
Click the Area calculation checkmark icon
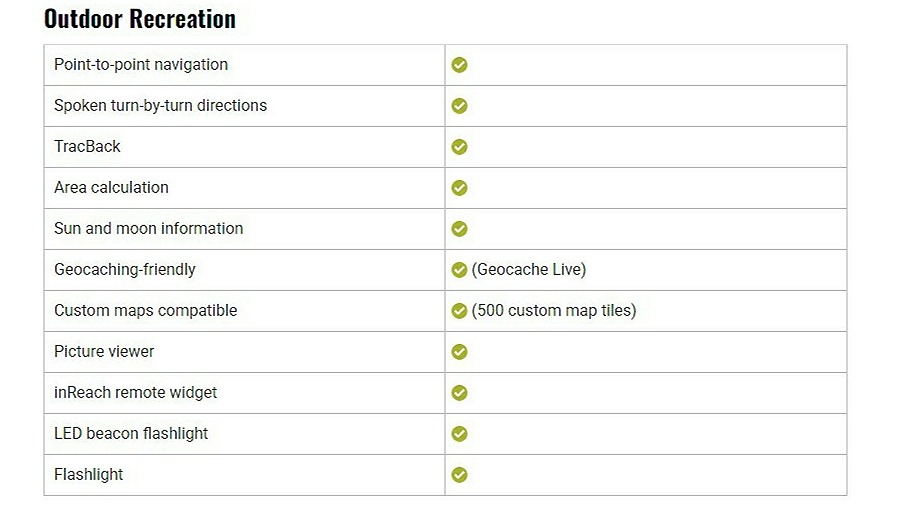click(x=459, y=188)
